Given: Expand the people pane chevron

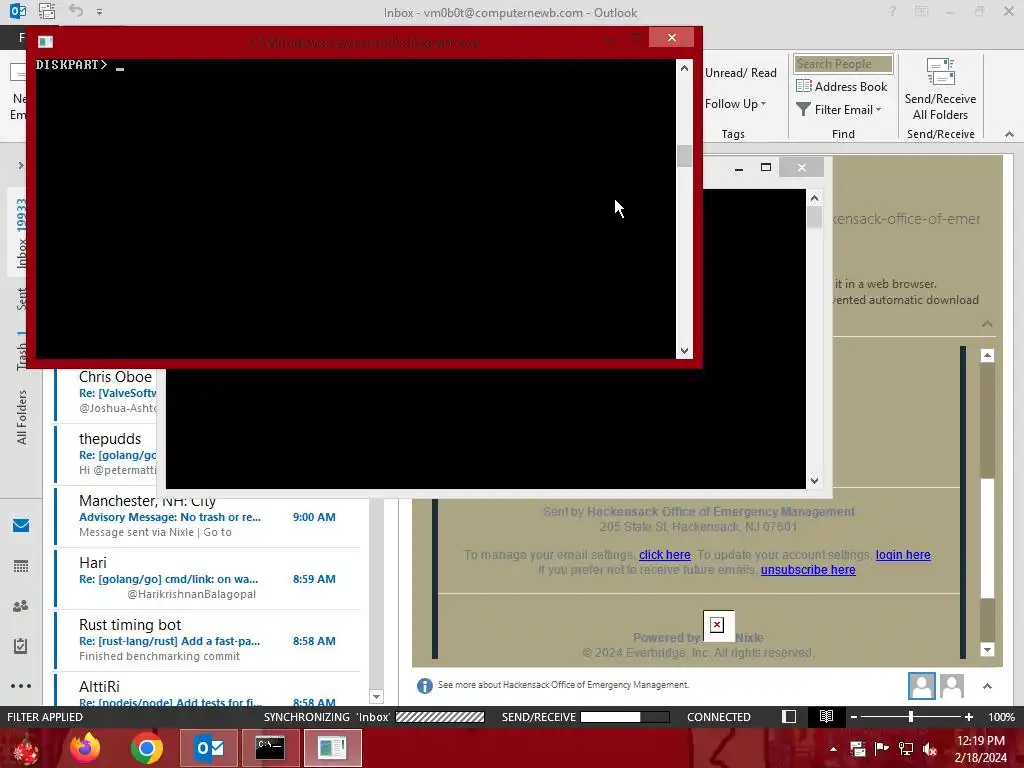Looking at the screenshot, I should tap(987, 686).
